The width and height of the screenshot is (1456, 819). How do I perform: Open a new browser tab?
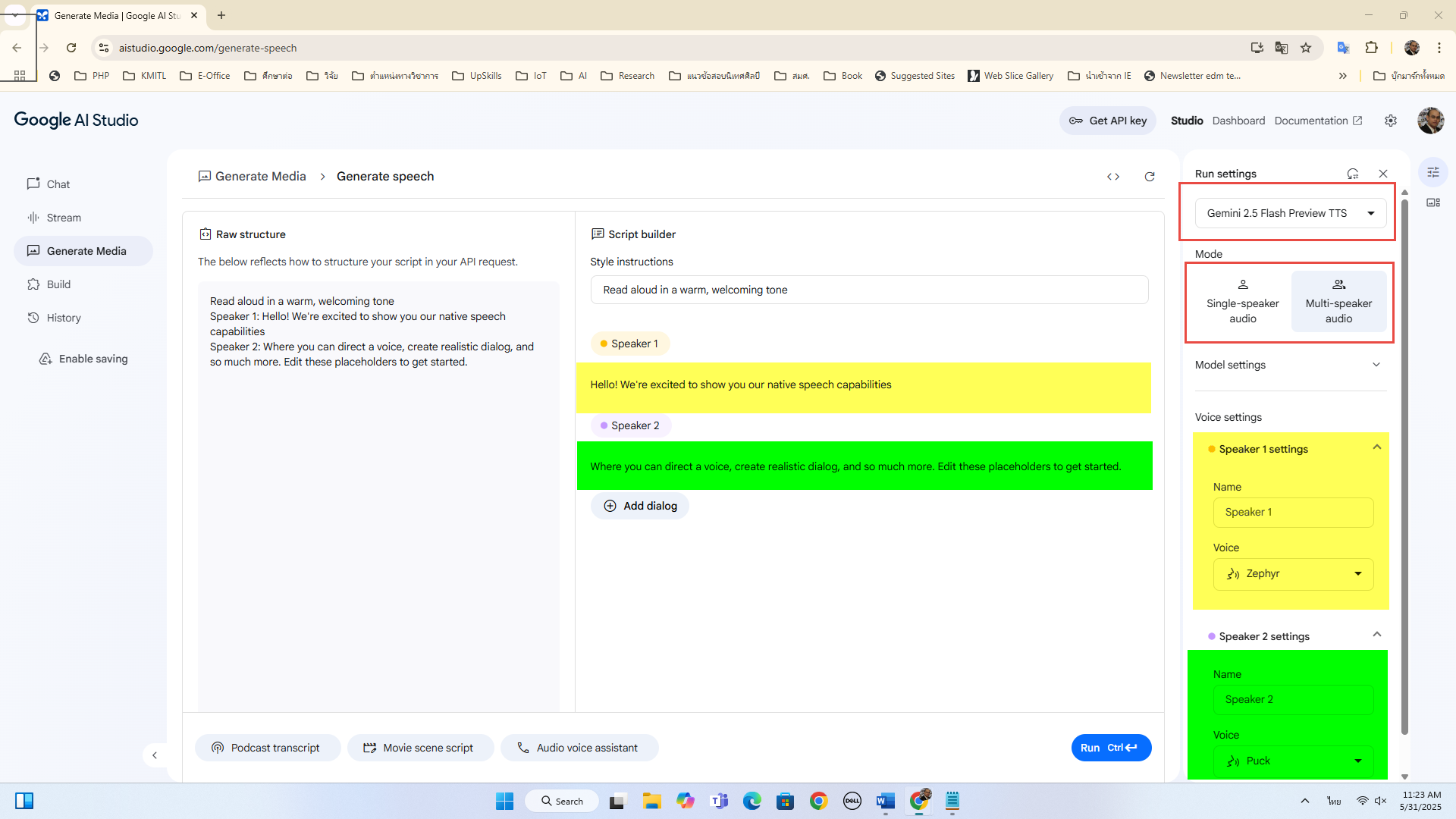(x=221, y=15)
